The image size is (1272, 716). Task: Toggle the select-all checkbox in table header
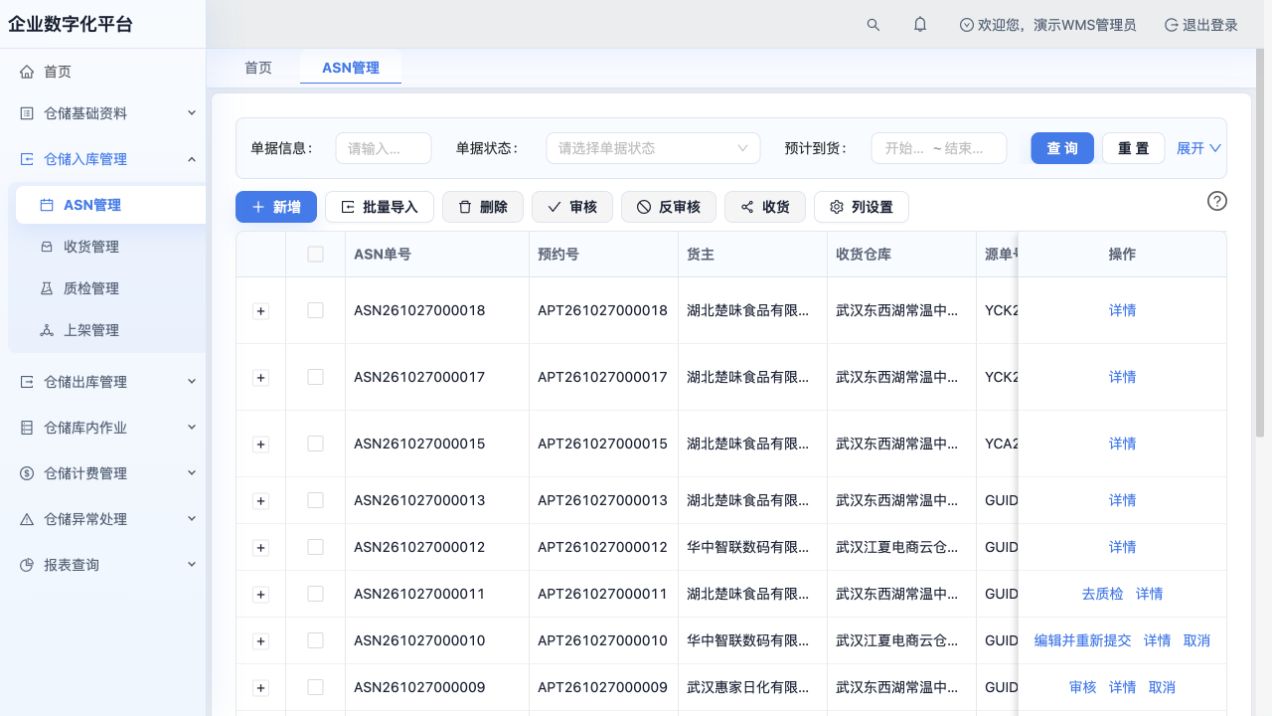[315, 254]
